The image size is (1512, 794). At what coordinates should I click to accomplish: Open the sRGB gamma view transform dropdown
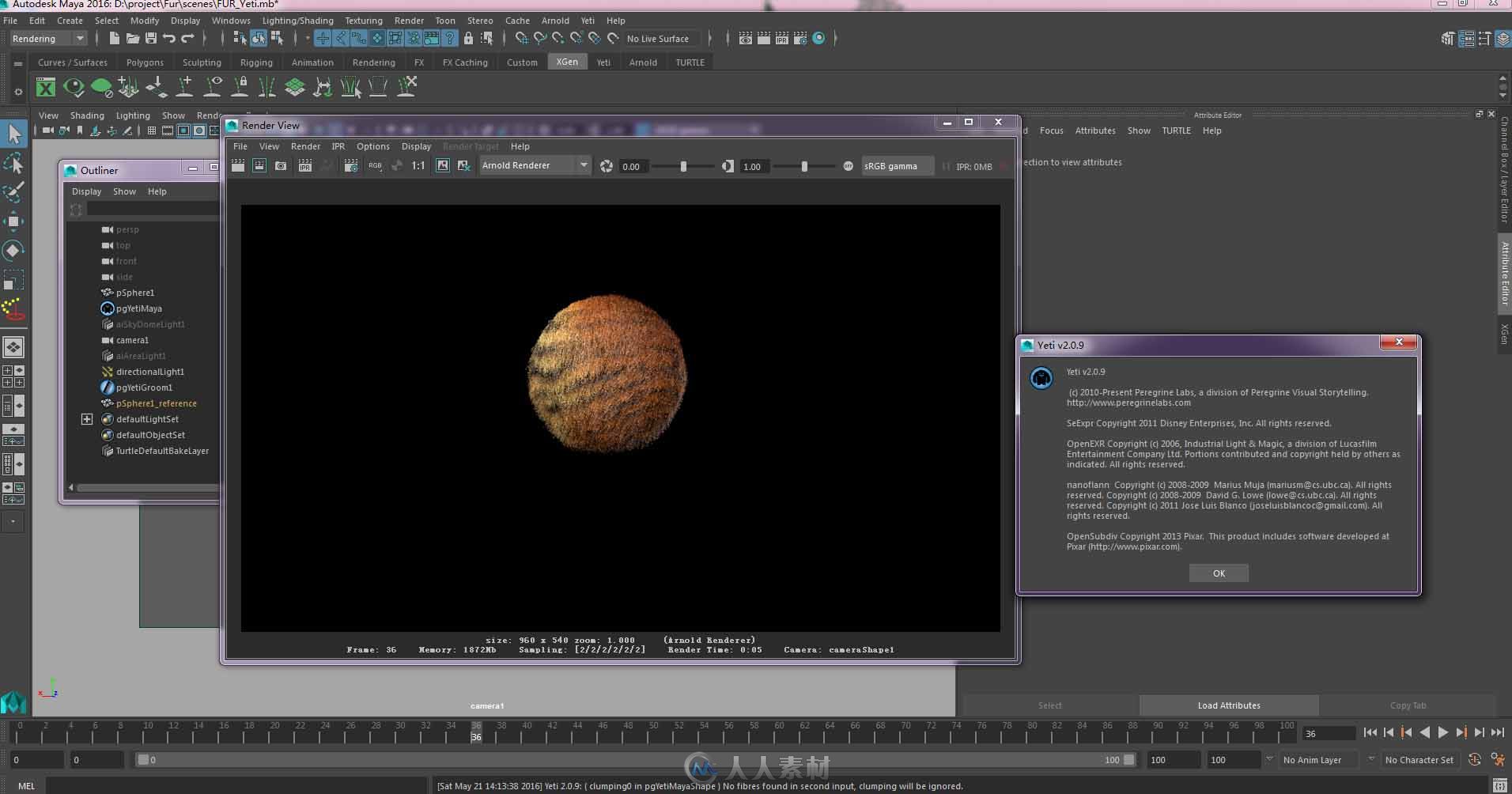(x=897, y=166)
